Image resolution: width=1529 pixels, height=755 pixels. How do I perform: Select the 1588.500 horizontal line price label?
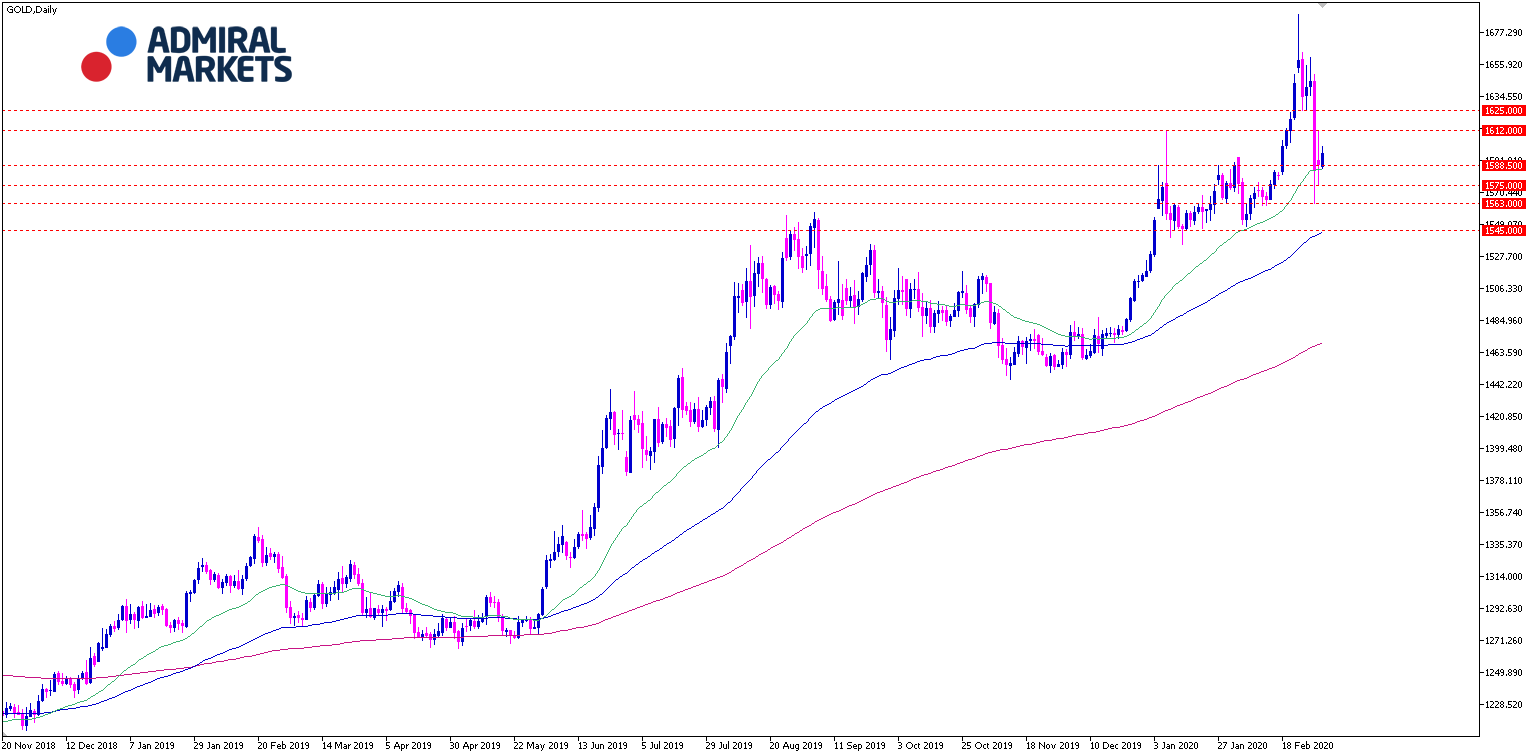click(x=1505, y=166)
